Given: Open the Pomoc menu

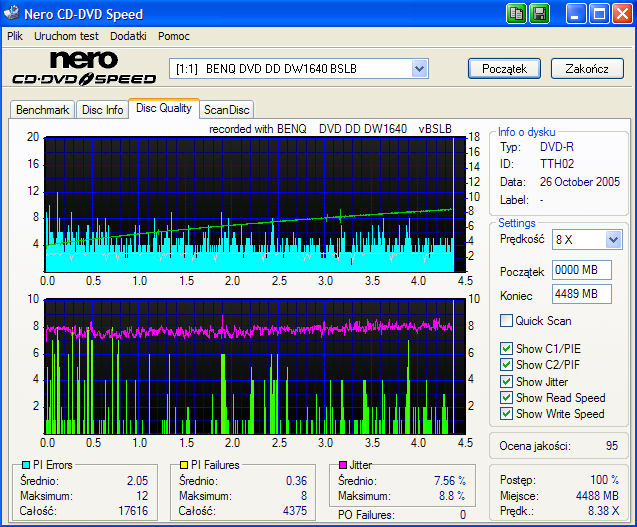Looking at the screenshot, I should [x=174, y=36].
